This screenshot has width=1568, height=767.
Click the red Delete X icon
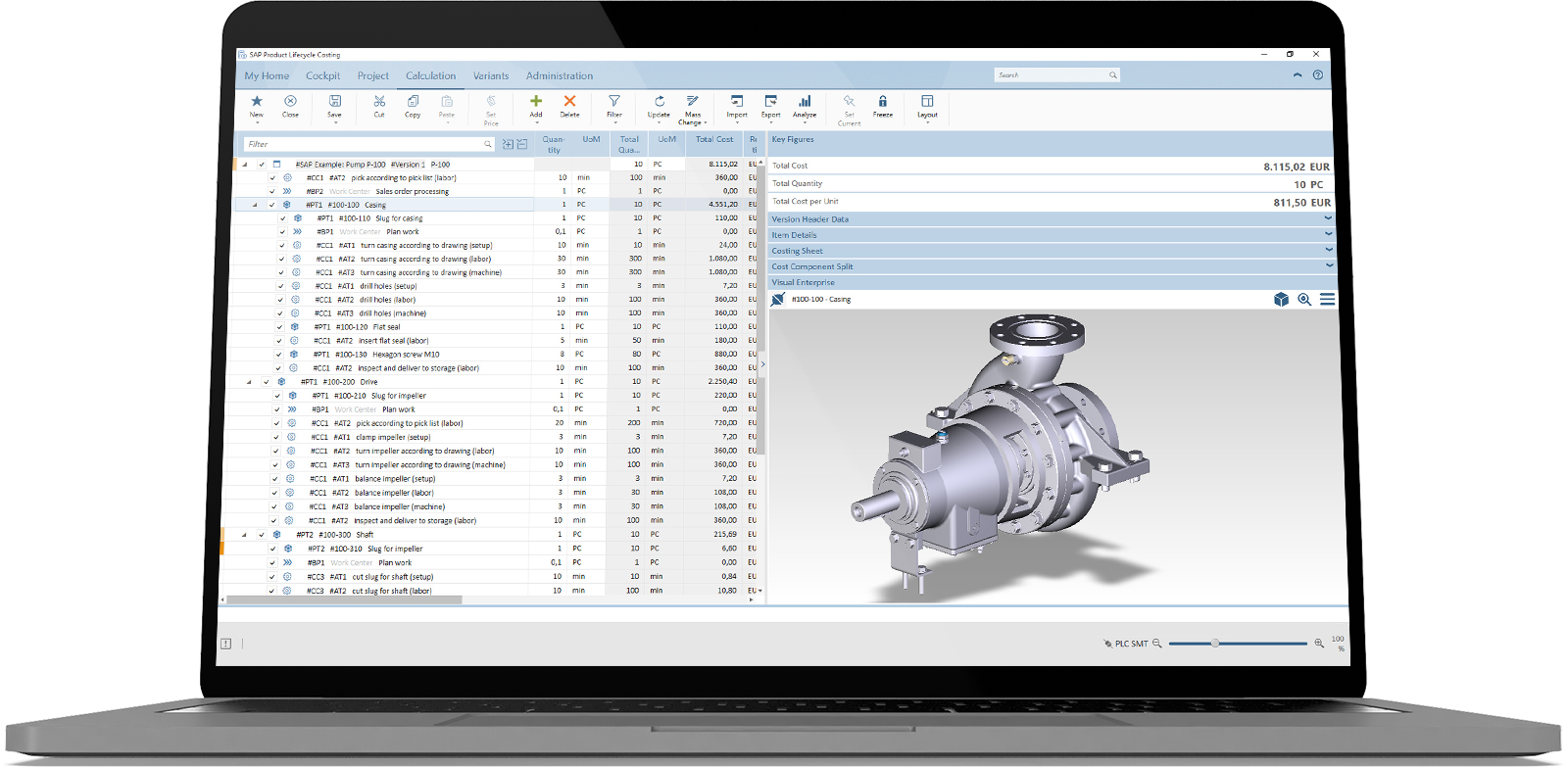[x=569, y=102]
